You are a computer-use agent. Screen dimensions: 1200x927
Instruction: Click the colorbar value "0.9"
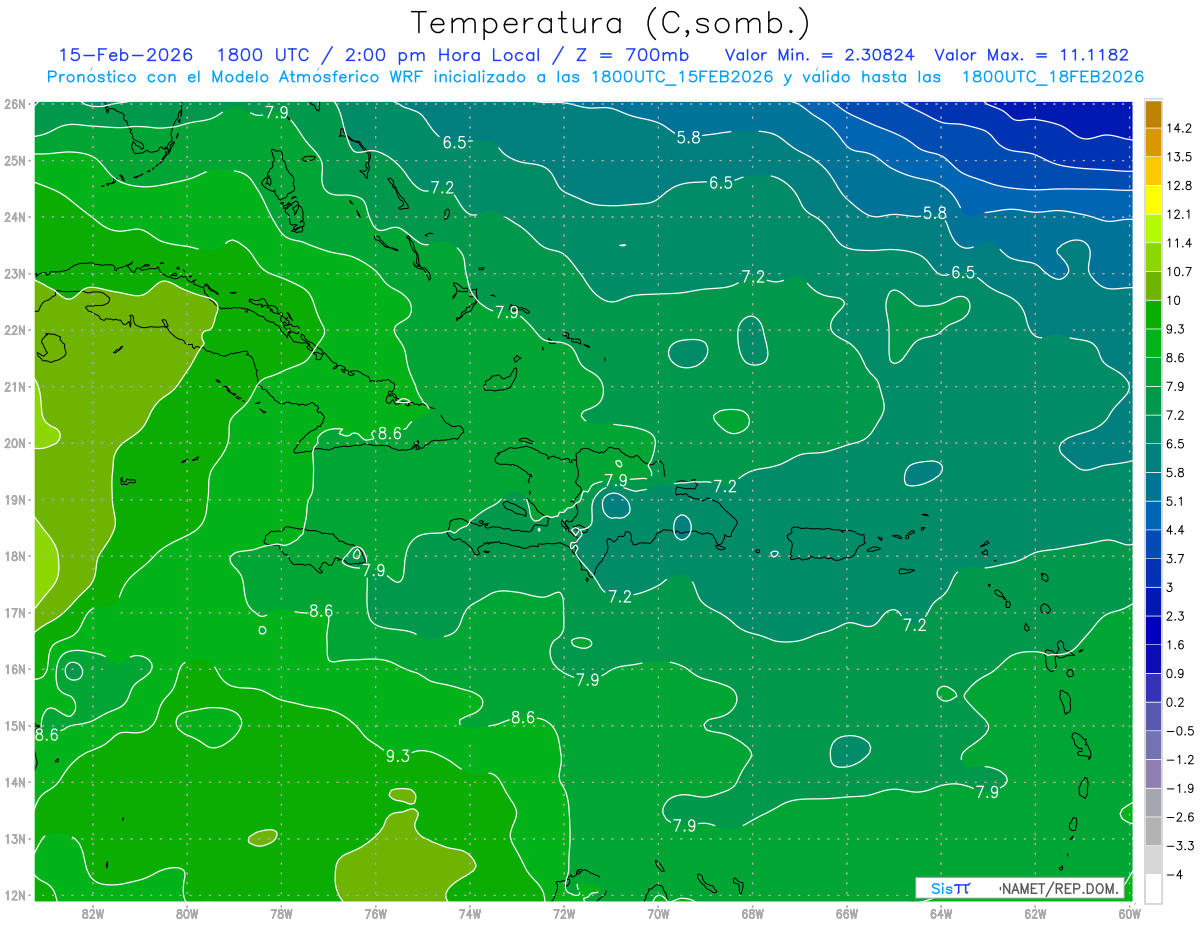click(x=1176, y=673)
